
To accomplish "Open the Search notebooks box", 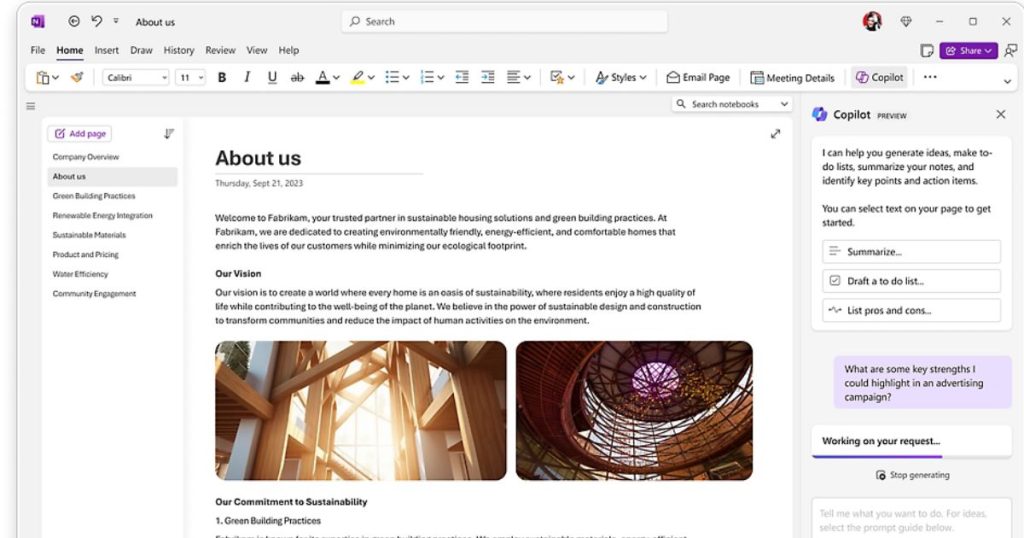I will pos(732,104).
